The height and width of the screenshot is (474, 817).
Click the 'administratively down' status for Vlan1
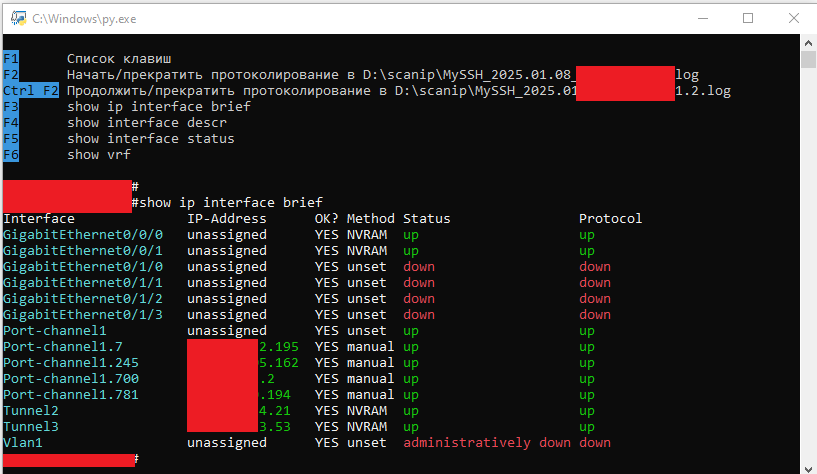coord(487,443)
